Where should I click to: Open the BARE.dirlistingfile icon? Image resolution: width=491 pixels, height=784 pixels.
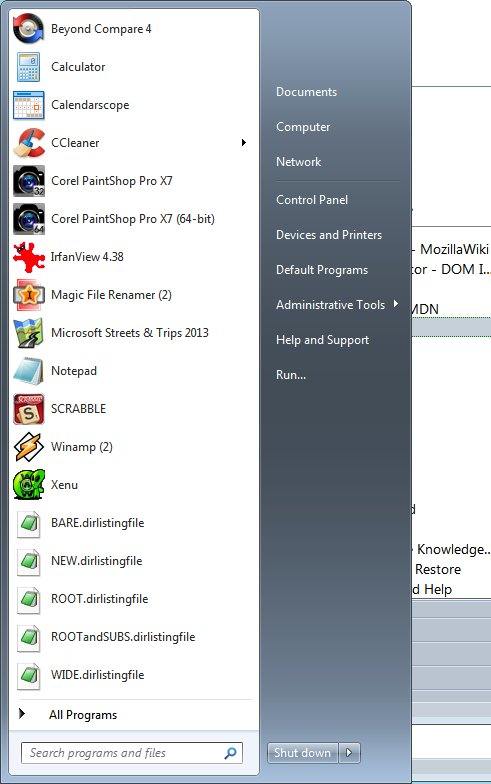(x=28, y=522)
